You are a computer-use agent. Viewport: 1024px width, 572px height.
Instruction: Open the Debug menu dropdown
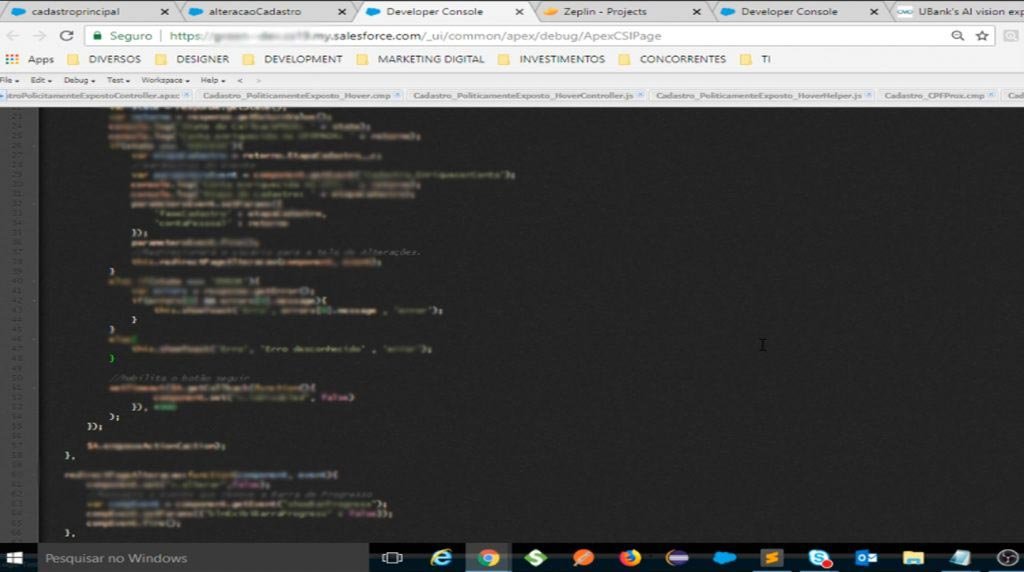pos(79,80)
